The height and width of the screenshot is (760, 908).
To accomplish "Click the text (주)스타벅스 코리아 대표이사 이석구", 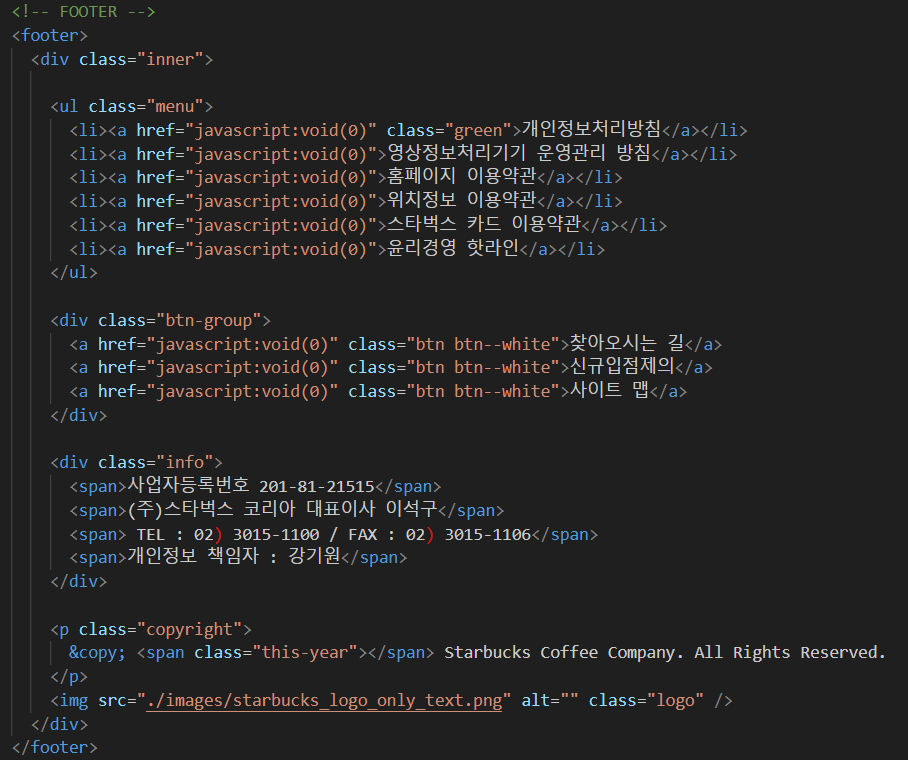I will pyautogui.click(x=282, y=509).
